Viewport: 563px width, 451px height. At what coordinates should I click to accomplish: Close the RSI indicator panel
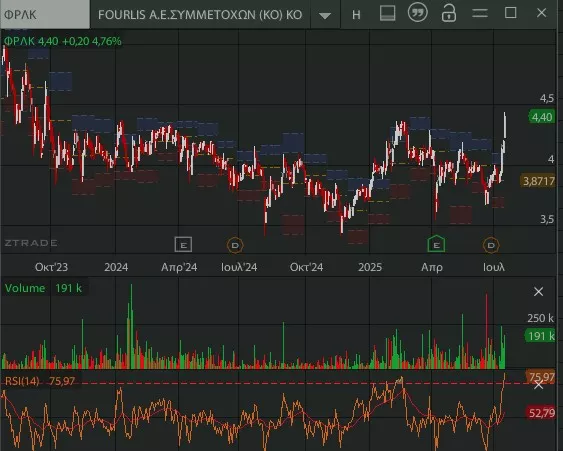[538, 385]
